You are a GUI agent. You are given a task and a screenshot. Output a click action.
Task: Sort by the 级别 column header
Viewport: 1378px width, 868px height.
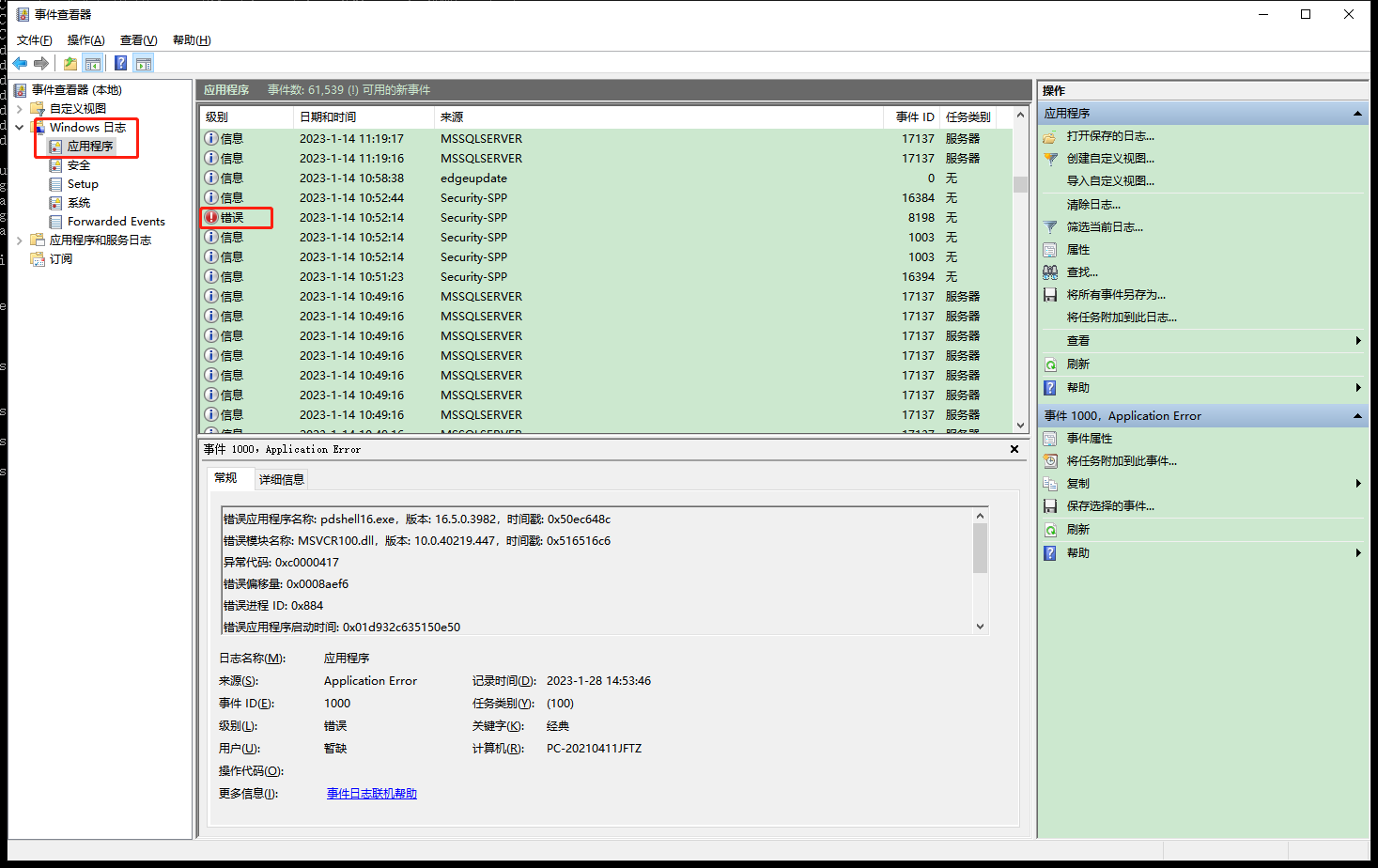246,117
